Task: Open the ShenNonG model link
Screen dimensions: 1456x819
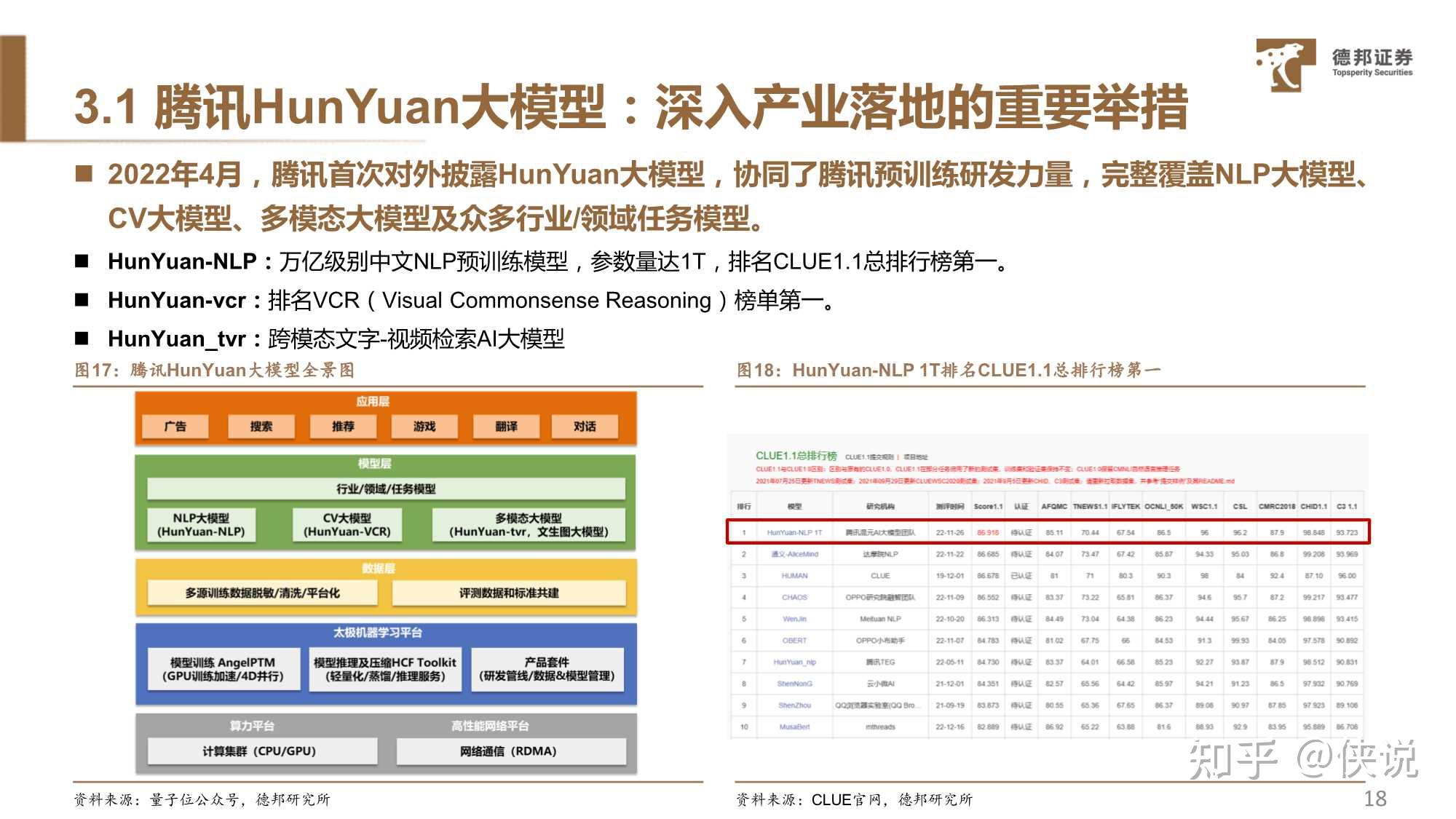Action: (x=794, y=684)
